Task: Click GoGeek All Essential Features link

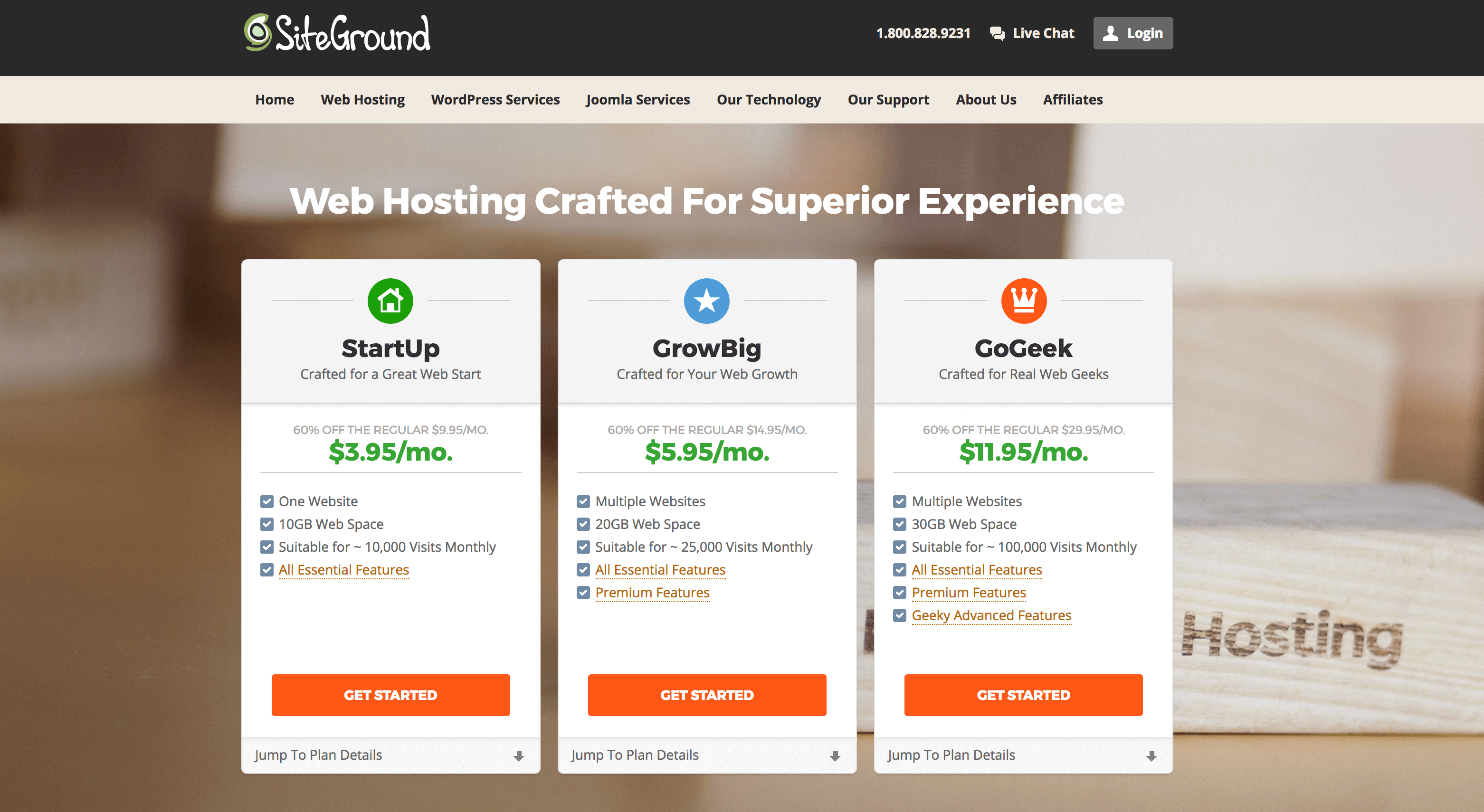Action: [x=977, y=569]
